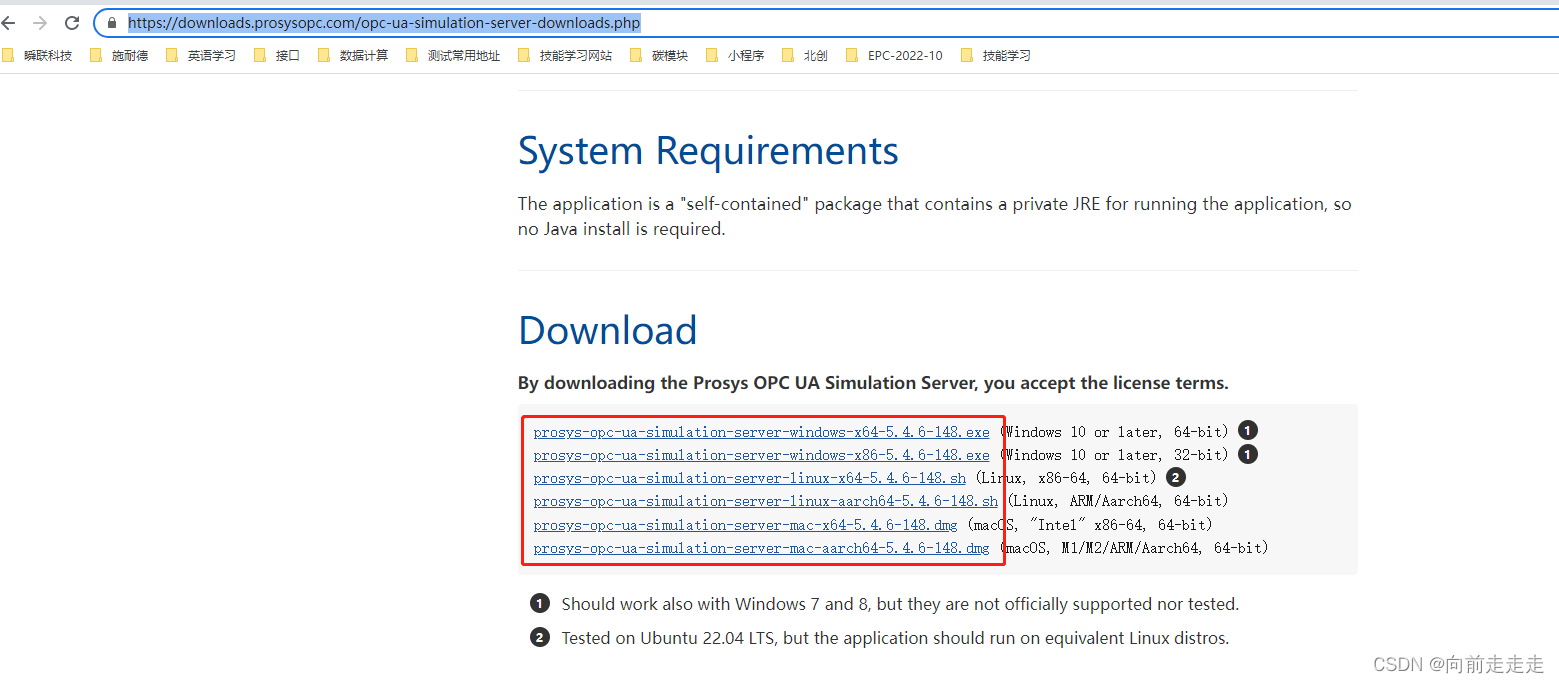Click the Ubuntu 22.04 LTS footnote text
Screen dimensions: 1559x683
click(x=895, y=638)
